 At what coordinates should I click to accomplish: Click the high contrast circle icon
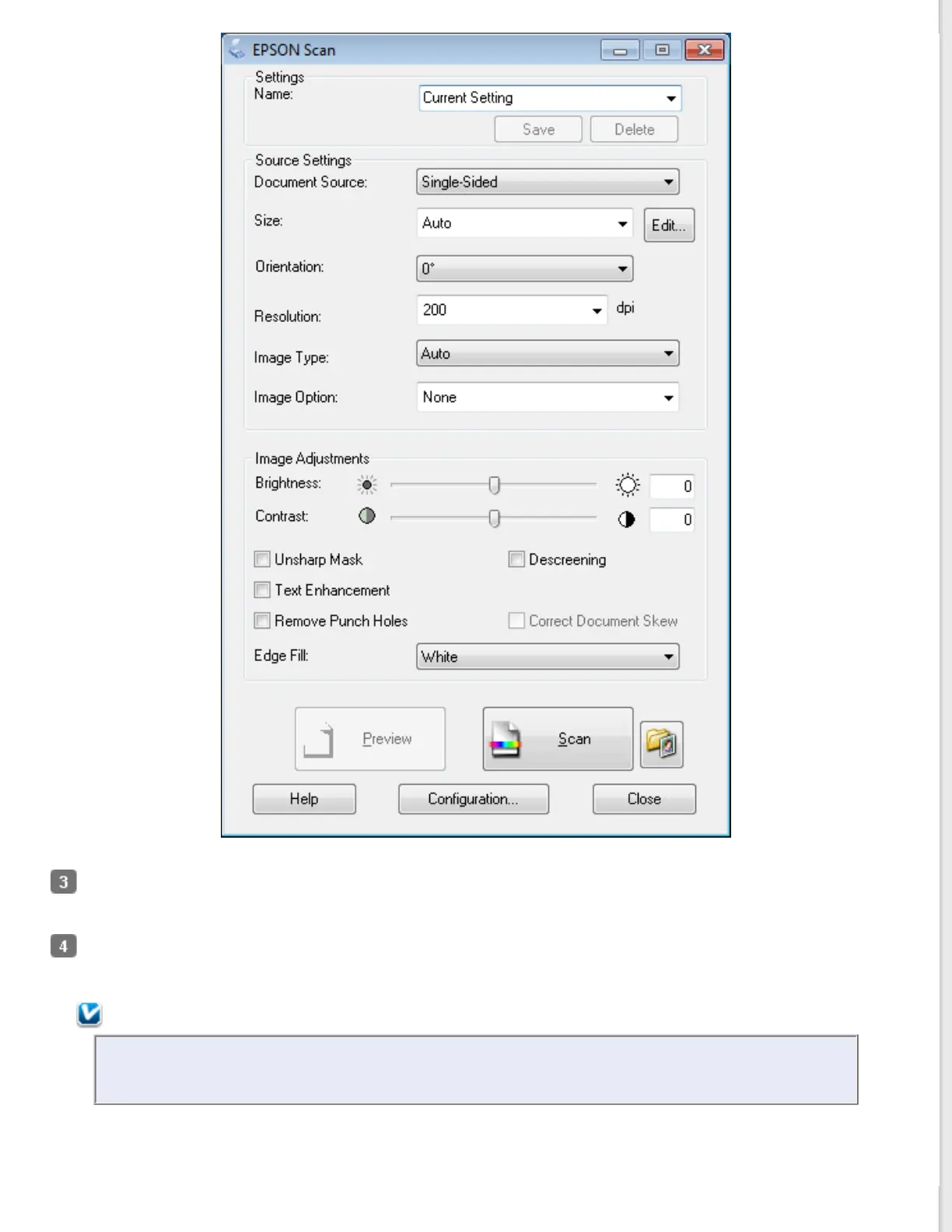coord(626,520)
